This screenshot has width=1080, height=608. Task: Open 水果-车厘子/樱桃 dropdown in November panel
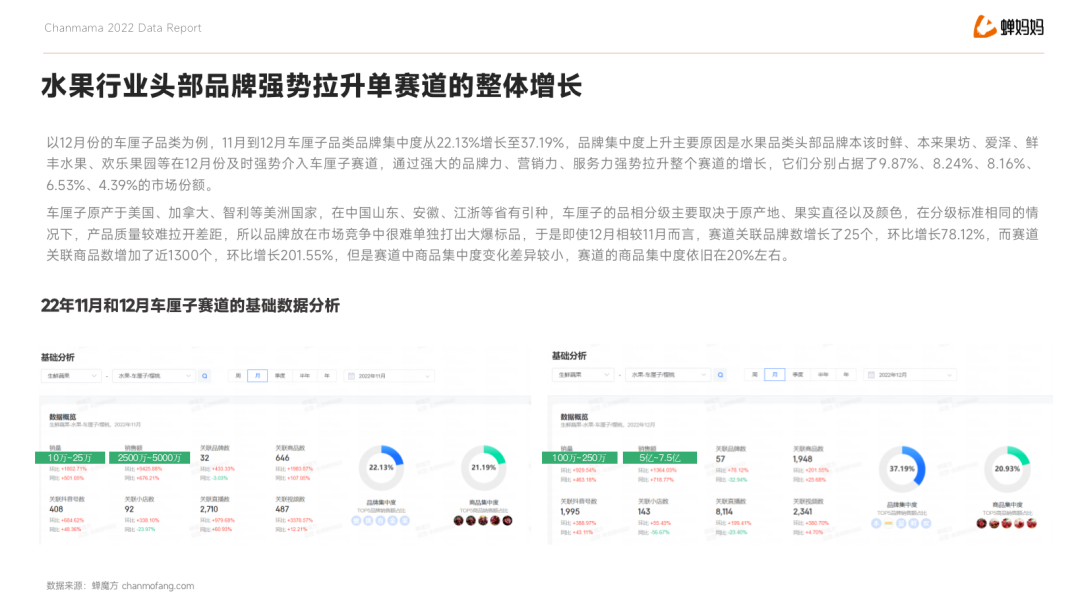click(154, 376)
